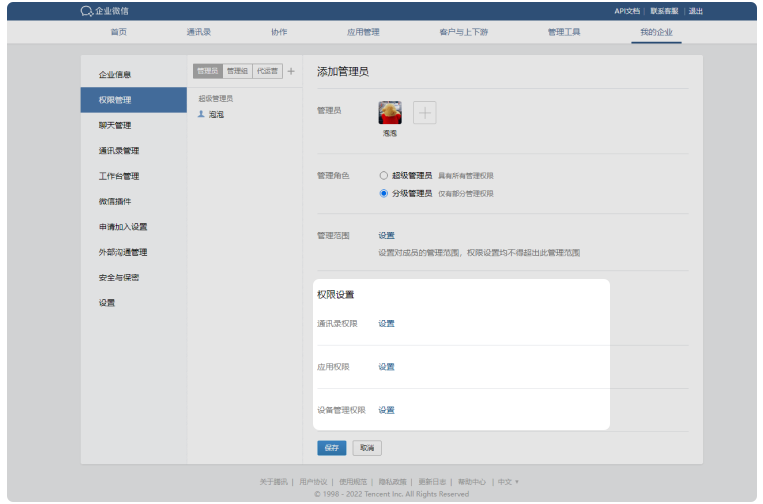Open 通讯录 in the top navigation

pos(198,32)
